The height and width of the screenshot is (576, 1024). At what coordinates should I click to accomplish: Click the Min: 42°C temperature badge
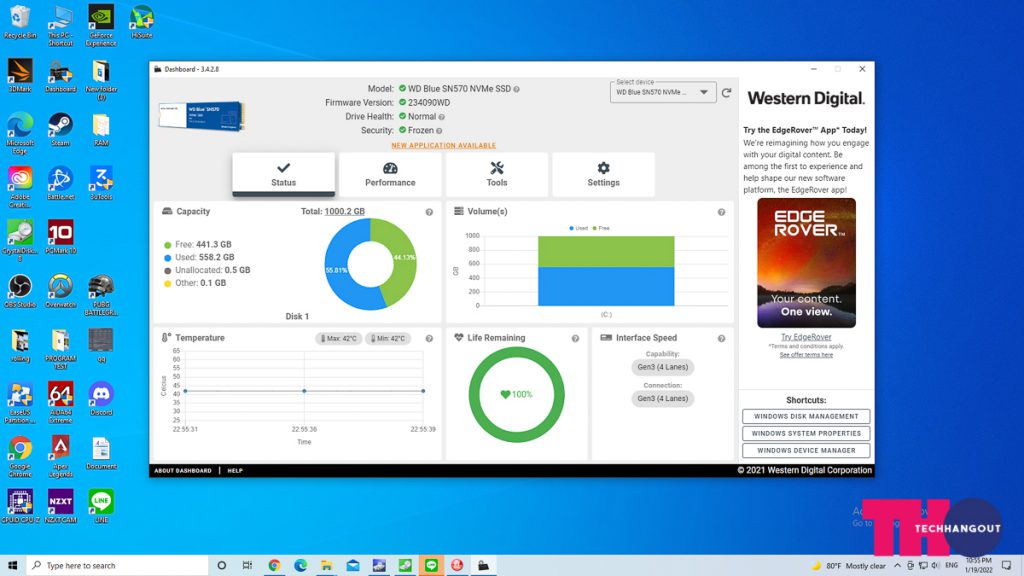click(x=388, y=338)
